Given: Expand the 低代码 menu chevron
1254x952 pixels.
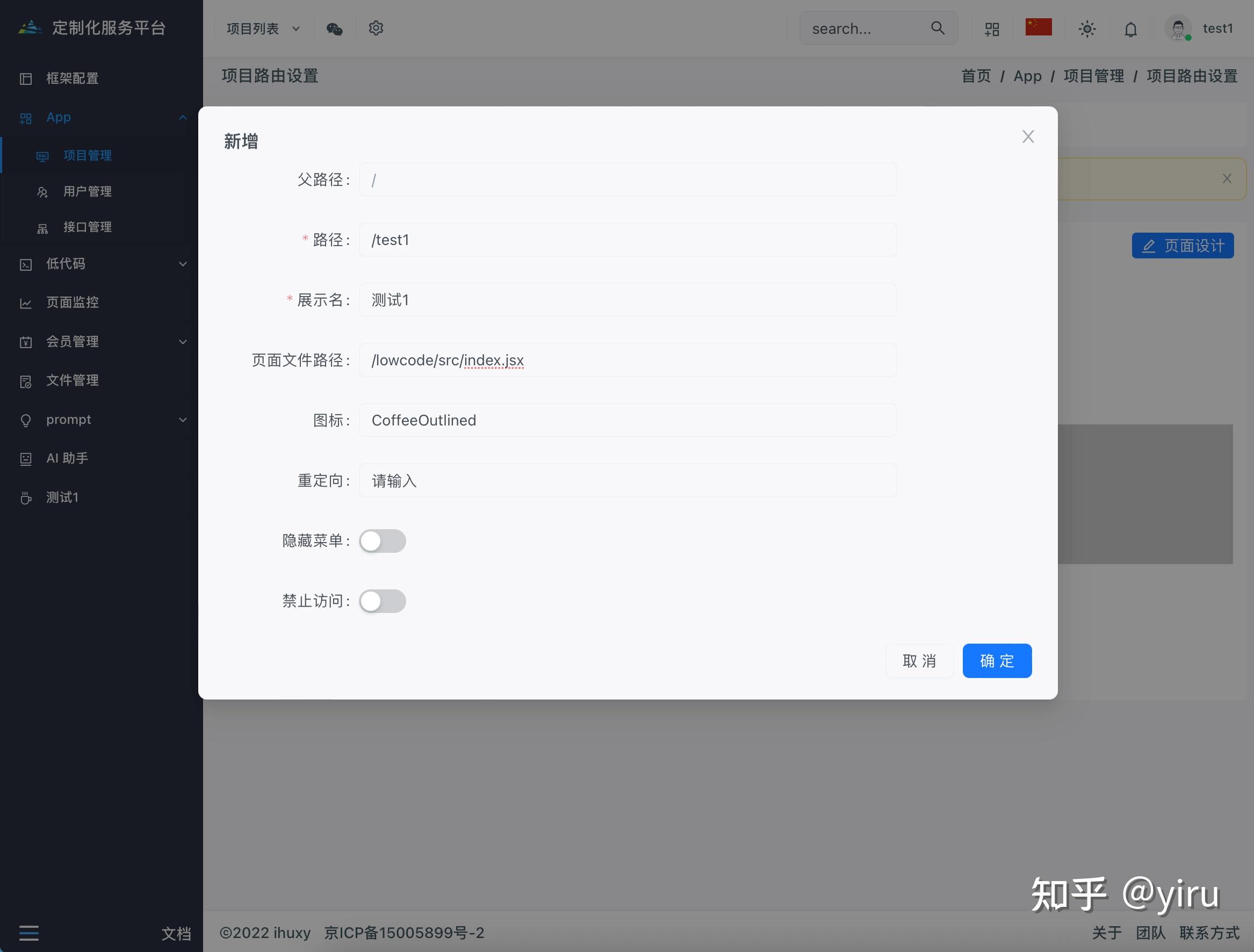Looking at the screenshot, I should coord(183,264).
